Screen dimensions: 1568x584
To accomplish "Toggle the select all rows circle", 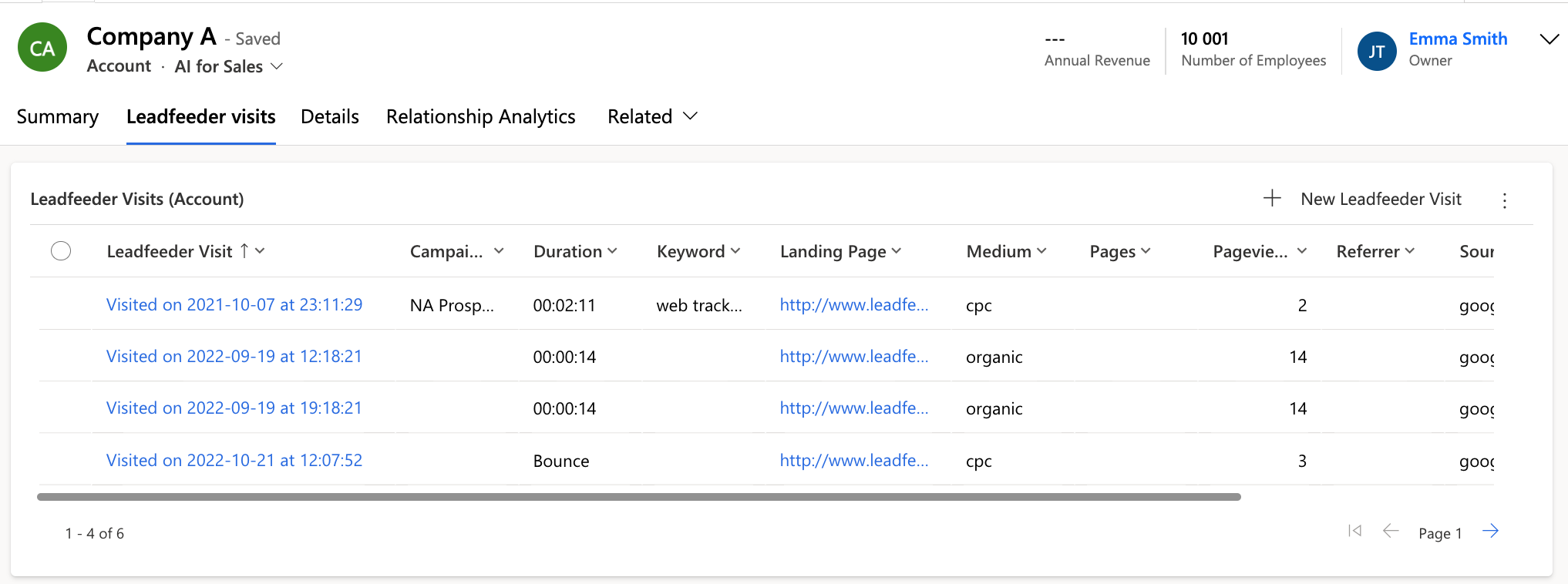I will pos(61,250).
